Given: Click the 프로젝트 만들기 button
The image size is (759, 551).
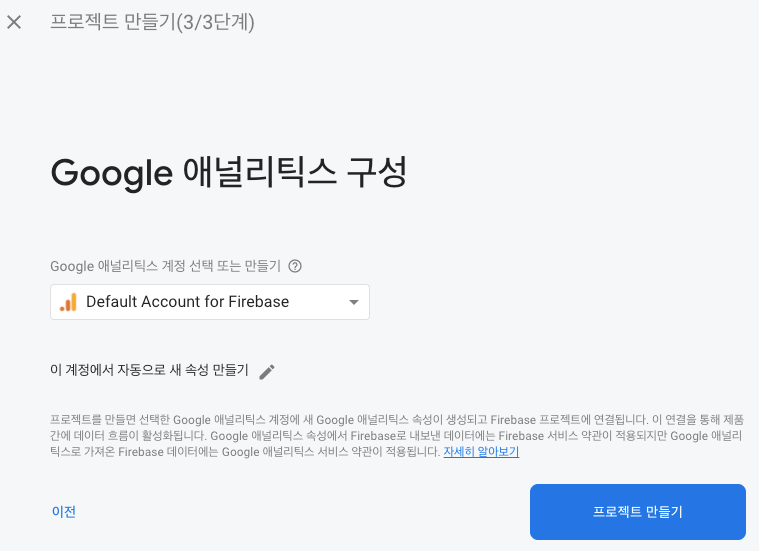Looking at the screenshot, I should coord(638,512).
